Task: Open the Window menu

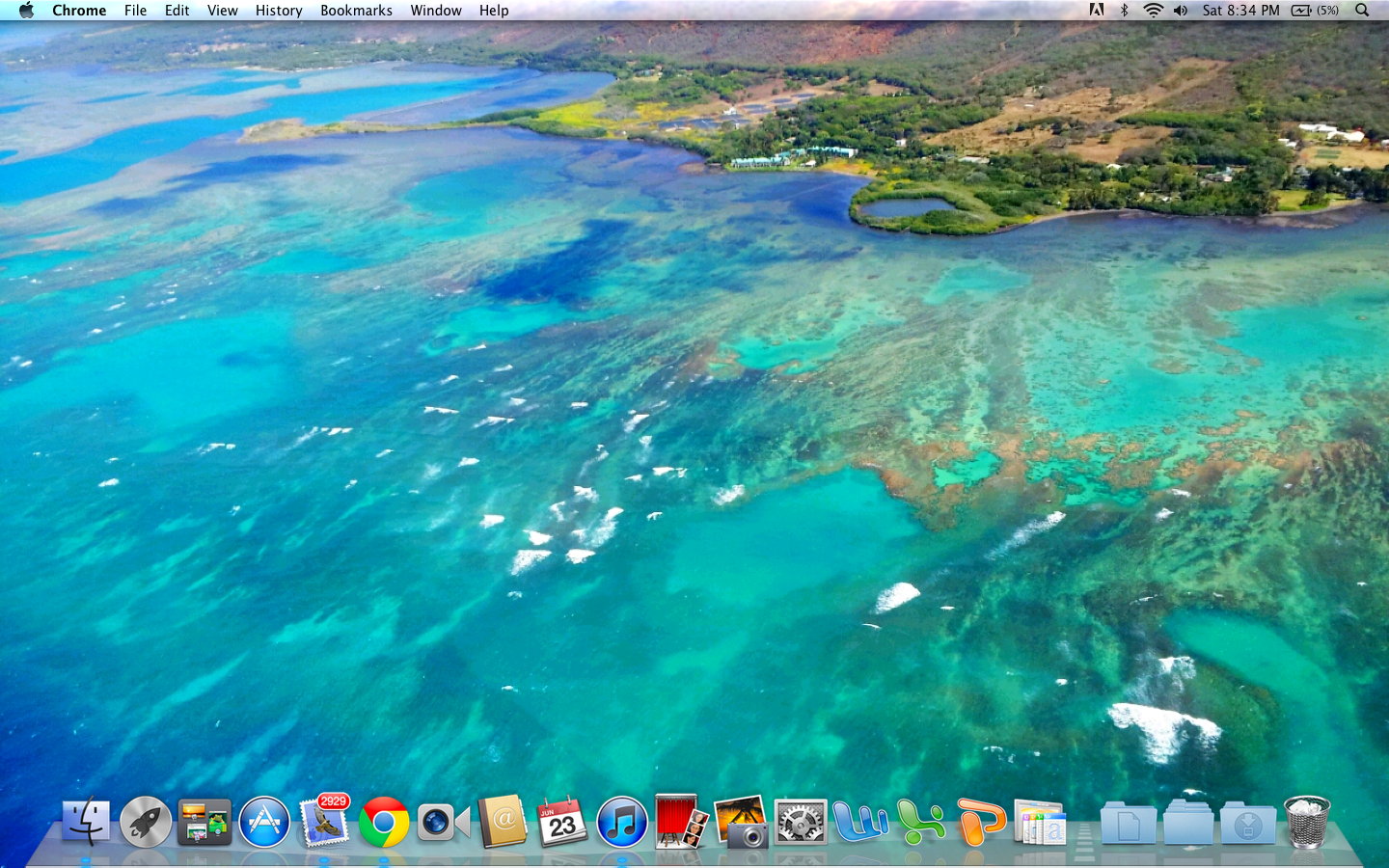Action: coord(436,11)
